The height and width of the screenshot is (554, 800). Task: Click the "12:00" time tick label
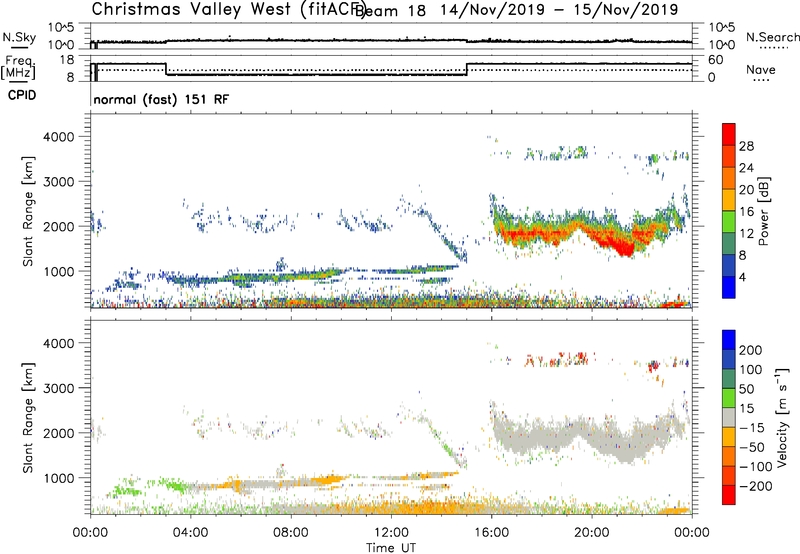[x=391, y=533]
